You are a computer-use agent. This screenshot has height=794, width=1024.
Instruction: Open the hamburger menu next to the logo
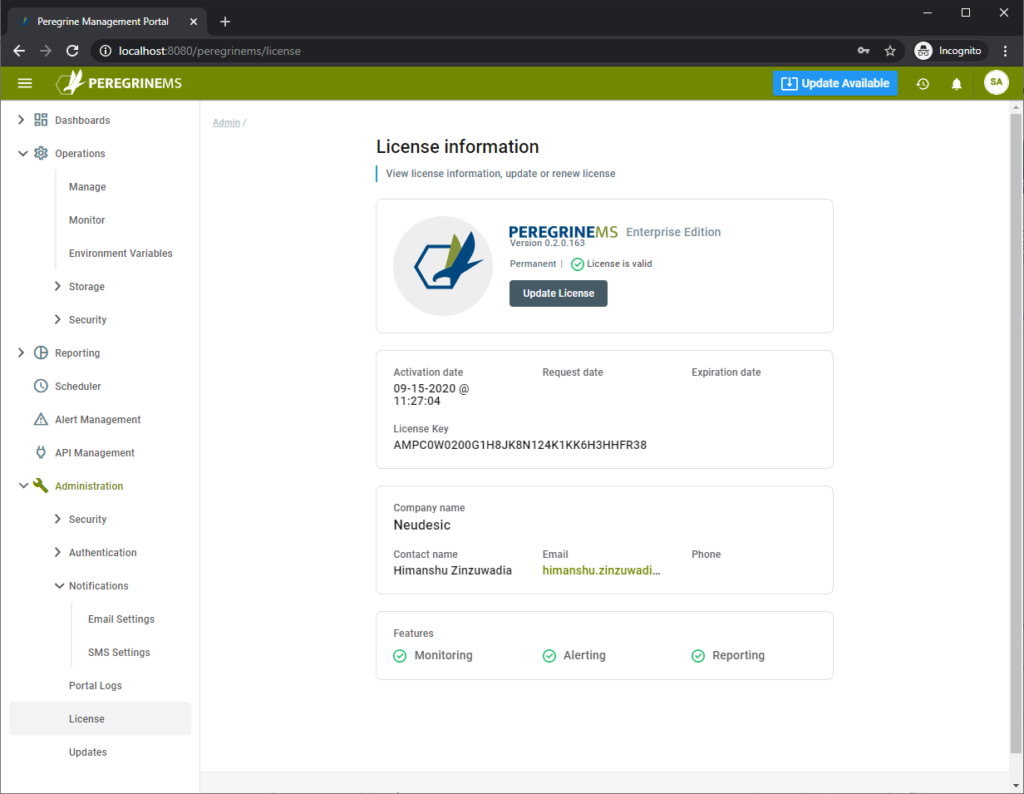(x=25, y=83)
